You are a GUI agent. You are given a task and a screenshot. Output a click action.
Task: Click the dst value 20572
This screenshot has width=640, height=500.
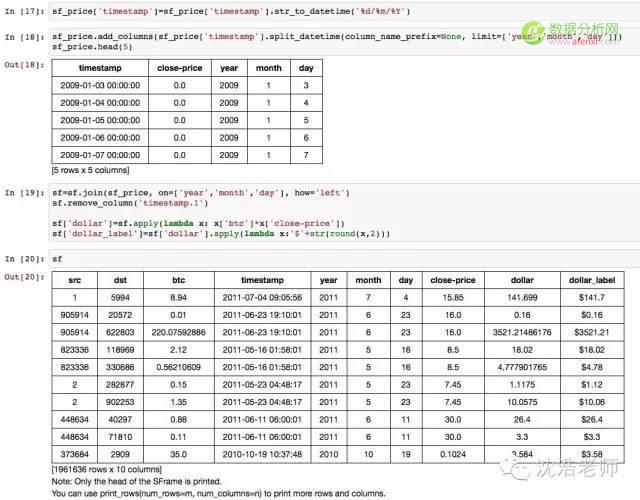[120, 315]
